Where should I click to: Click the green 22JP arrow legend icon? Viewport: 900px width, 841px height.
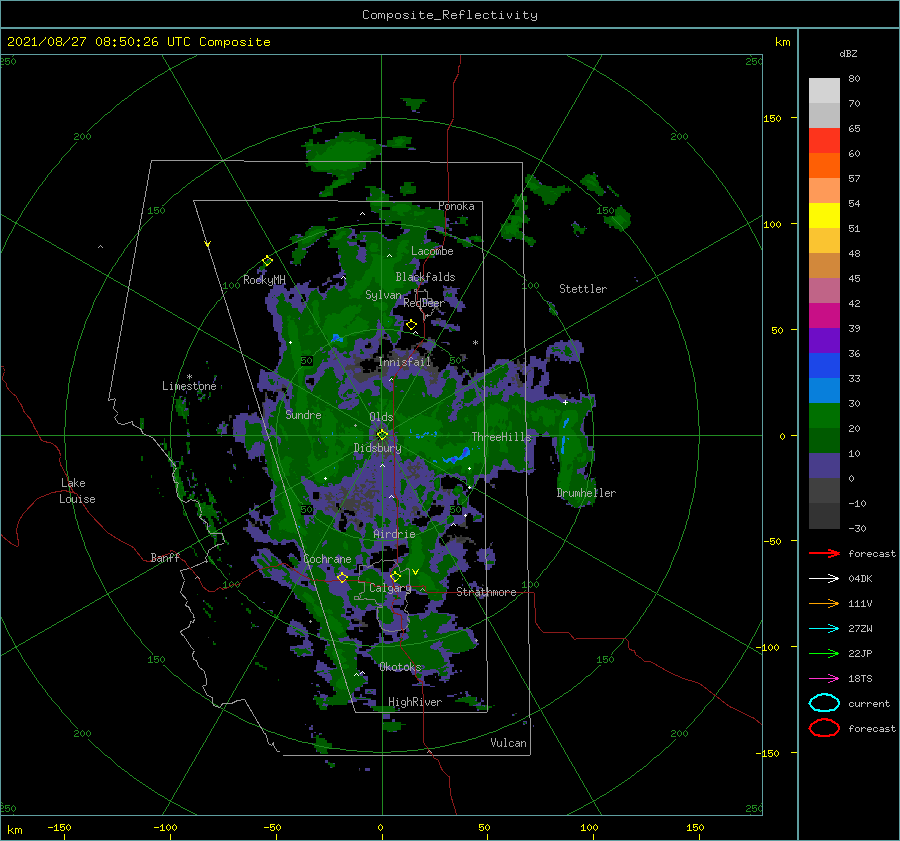click(x=824, y=653)
